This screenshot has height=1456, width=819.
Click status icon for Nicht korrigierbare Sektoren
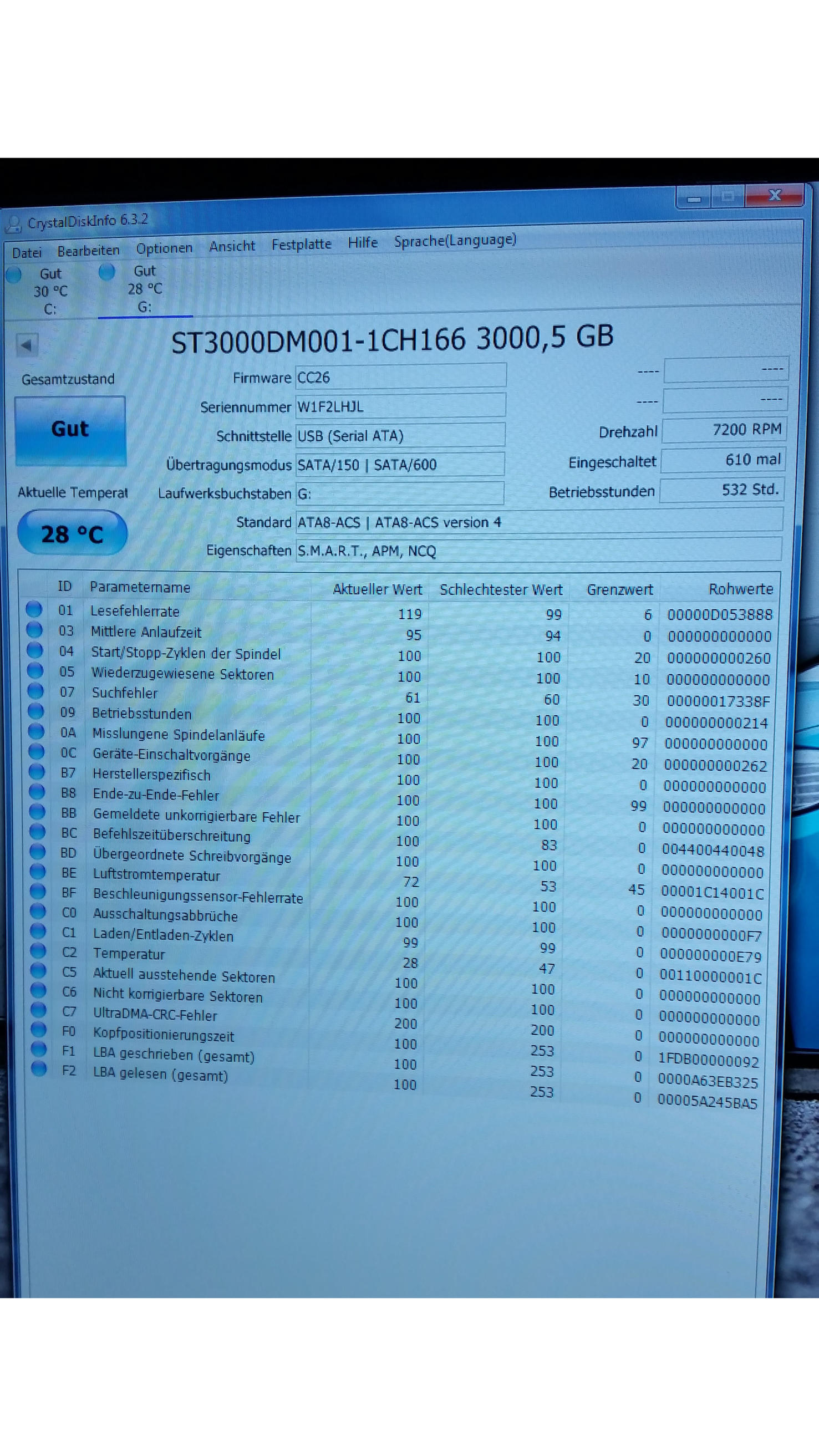point(38,990)
